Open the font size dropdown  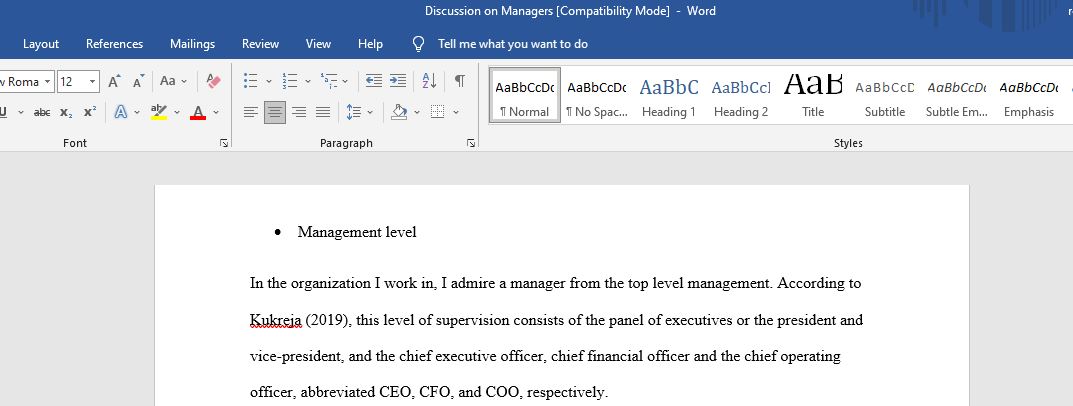92,81
